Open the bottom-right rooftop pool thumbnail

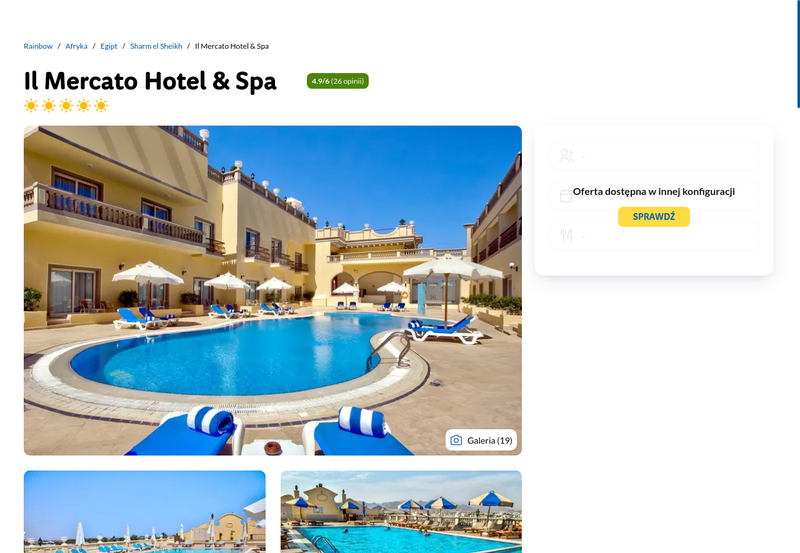[401, 512]
